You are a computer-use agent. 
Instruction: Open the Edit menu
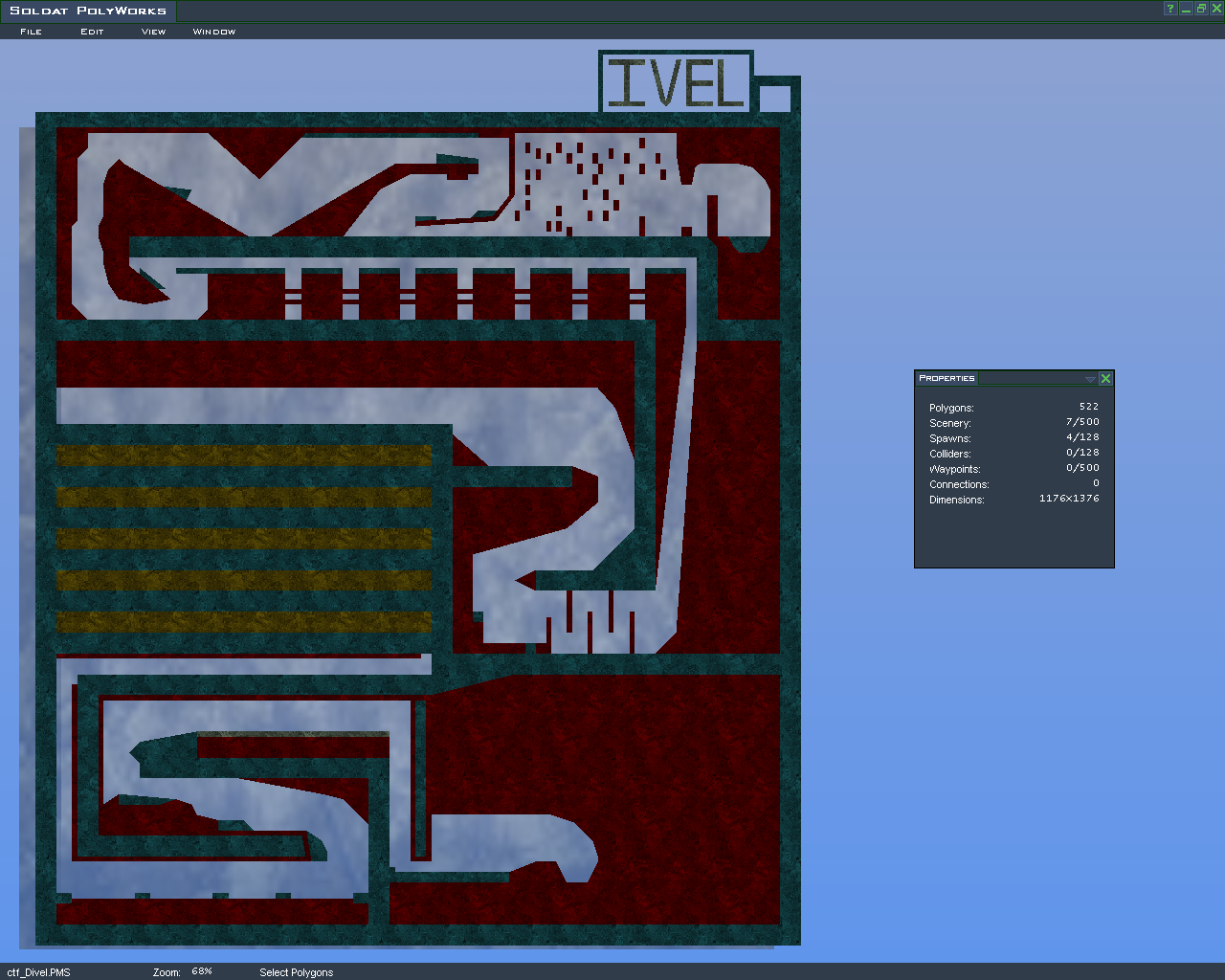coord(92,32)
